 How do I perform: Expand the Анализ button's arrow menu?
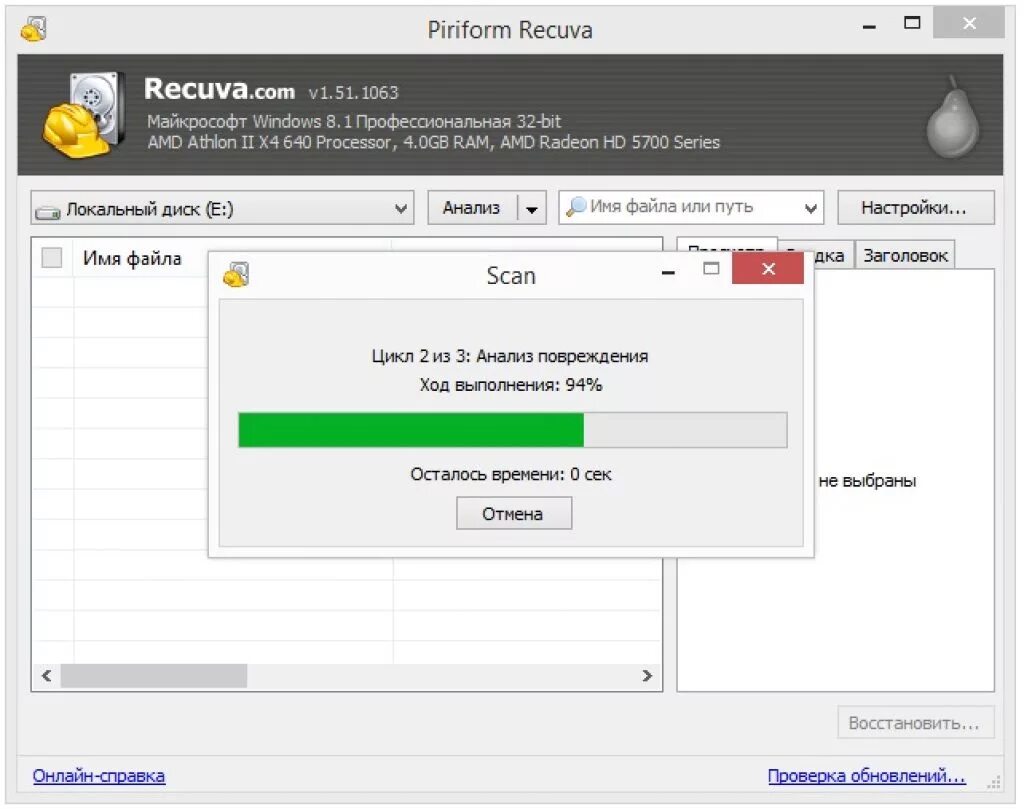point(532,208)
